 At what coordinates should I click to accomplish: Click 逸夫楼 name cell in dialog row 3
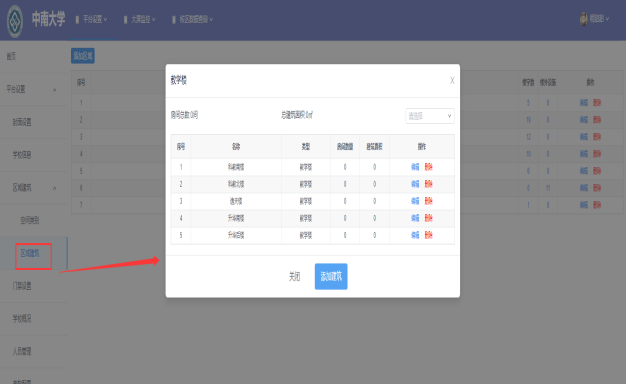(236, 201)
